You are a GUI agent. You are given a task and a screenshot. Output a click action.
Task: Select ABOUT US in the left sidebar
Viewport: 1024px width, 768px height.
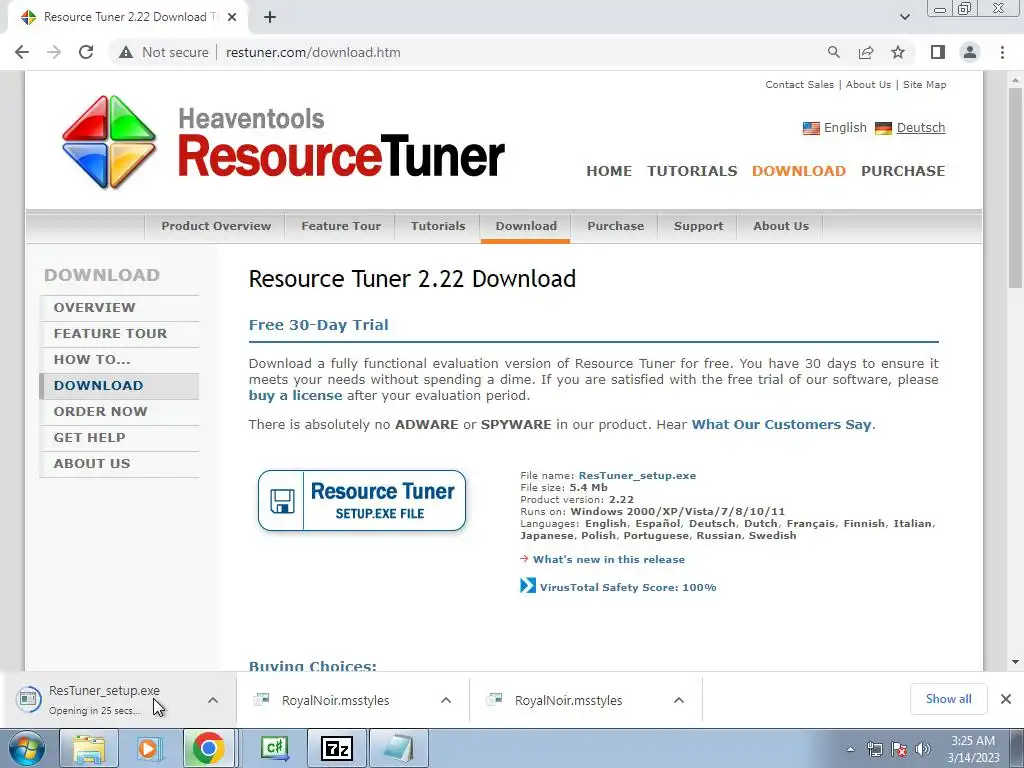(119, 464)
